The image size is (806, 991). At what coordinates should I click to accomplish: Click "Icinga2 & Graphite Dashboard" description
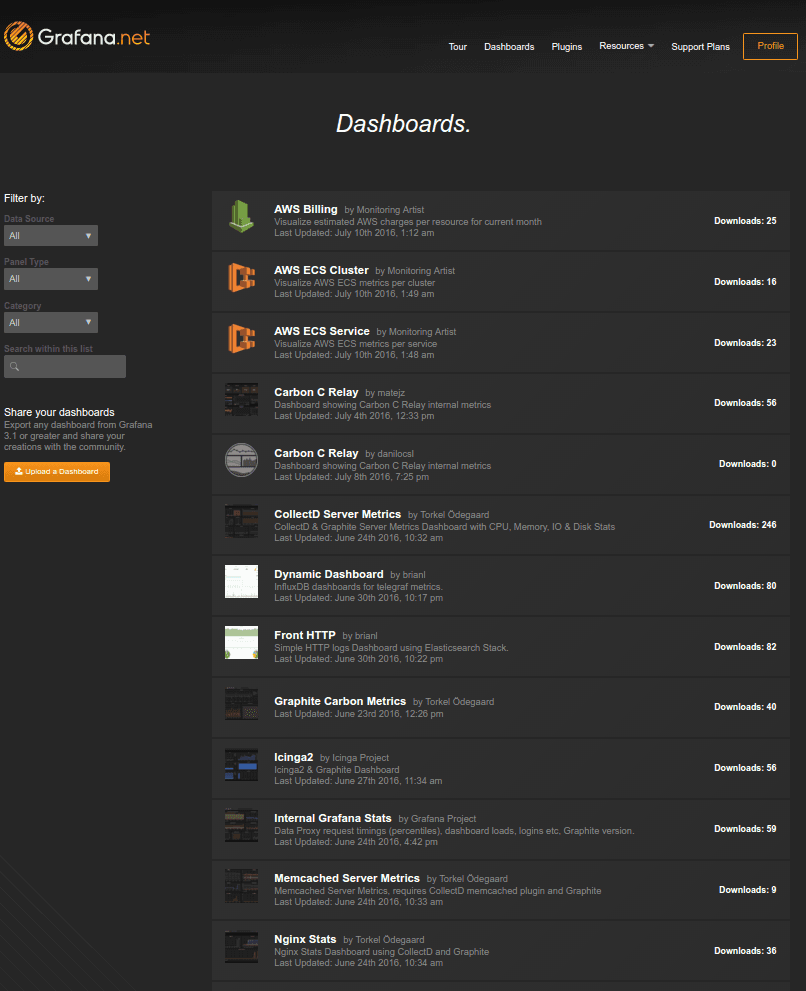click(336, 770)
